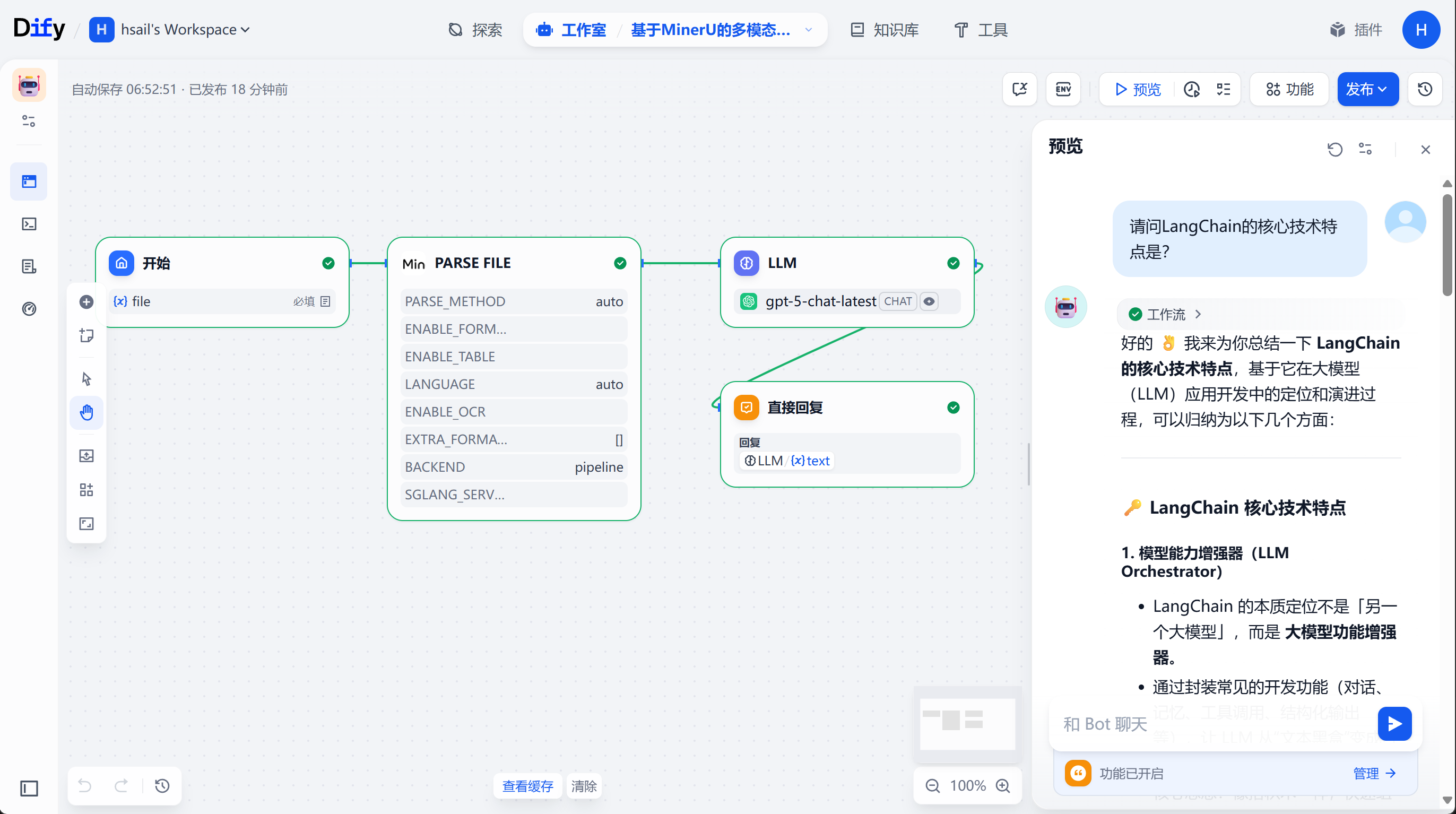Image resolution: width=1456 pixels, height=814 pixels.
Task: Add a note with sticky-note icon
Action: (x=86, y=335)
